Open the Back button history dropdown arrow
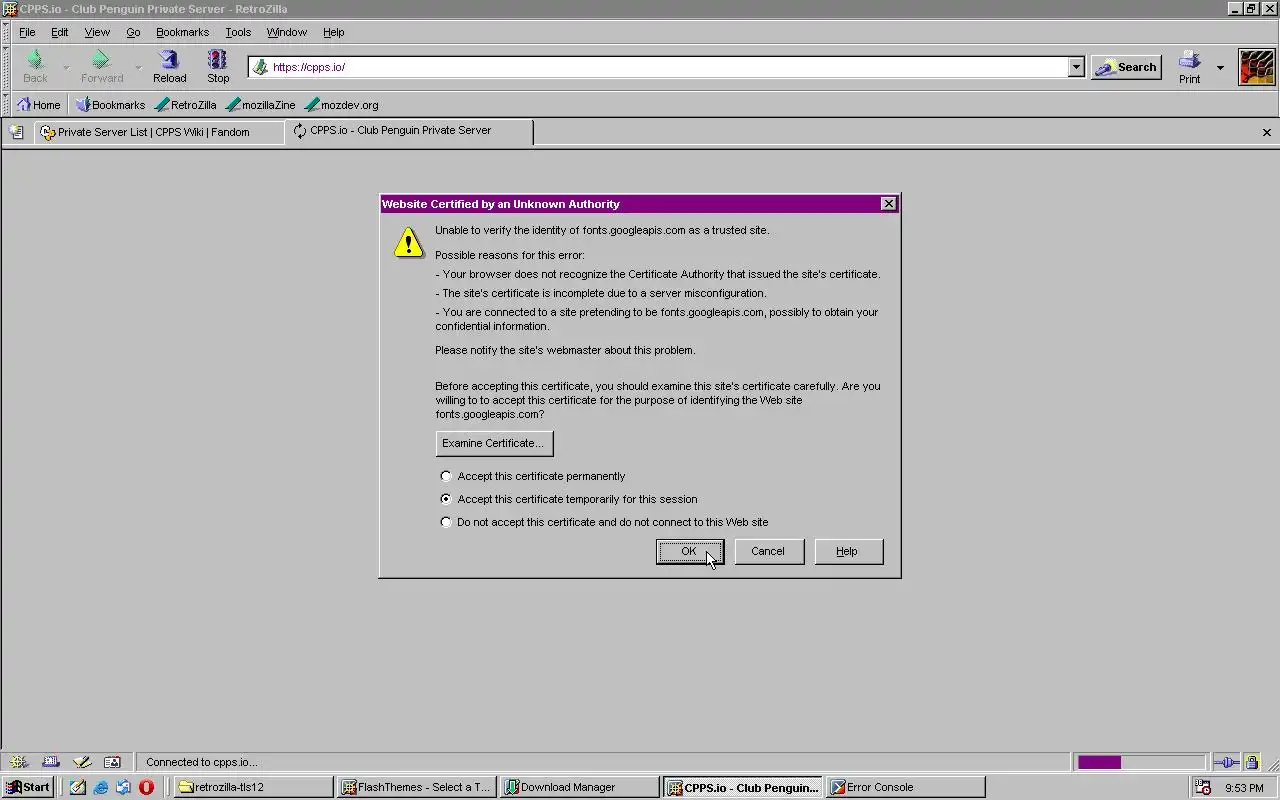The height and width of the screenshot is (800, 1280). [66, 67]
